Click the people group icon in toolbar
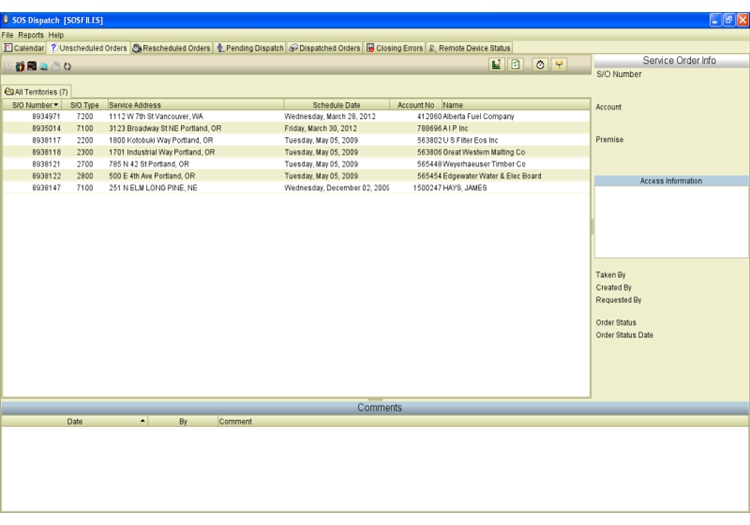750x525 pixels. 20,66
